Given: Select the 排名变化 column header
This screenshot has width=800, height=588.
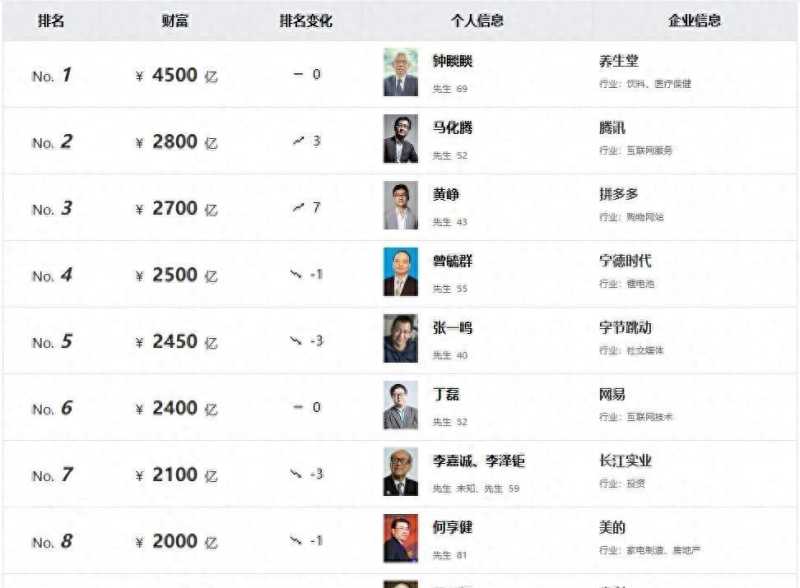Looking at the screenshot, I should point(306,20).
